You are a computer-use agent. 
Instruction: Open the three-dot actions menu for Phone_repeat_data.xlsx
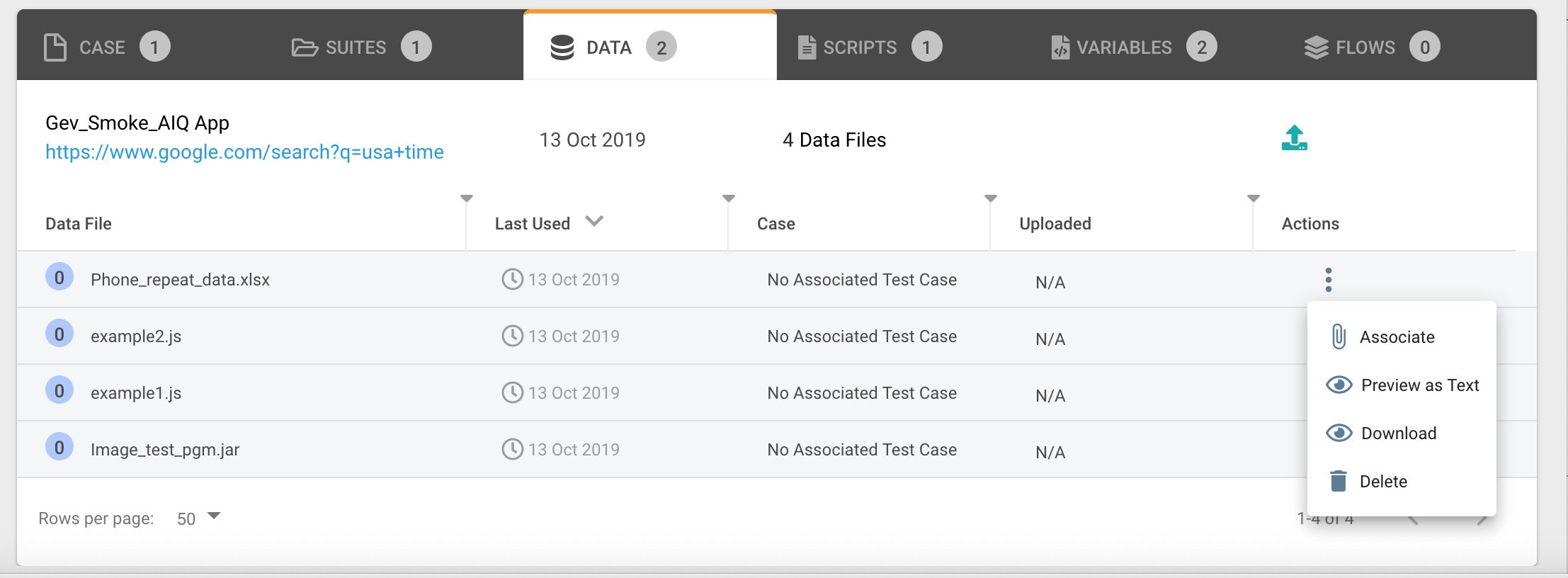click(1328, 280)
